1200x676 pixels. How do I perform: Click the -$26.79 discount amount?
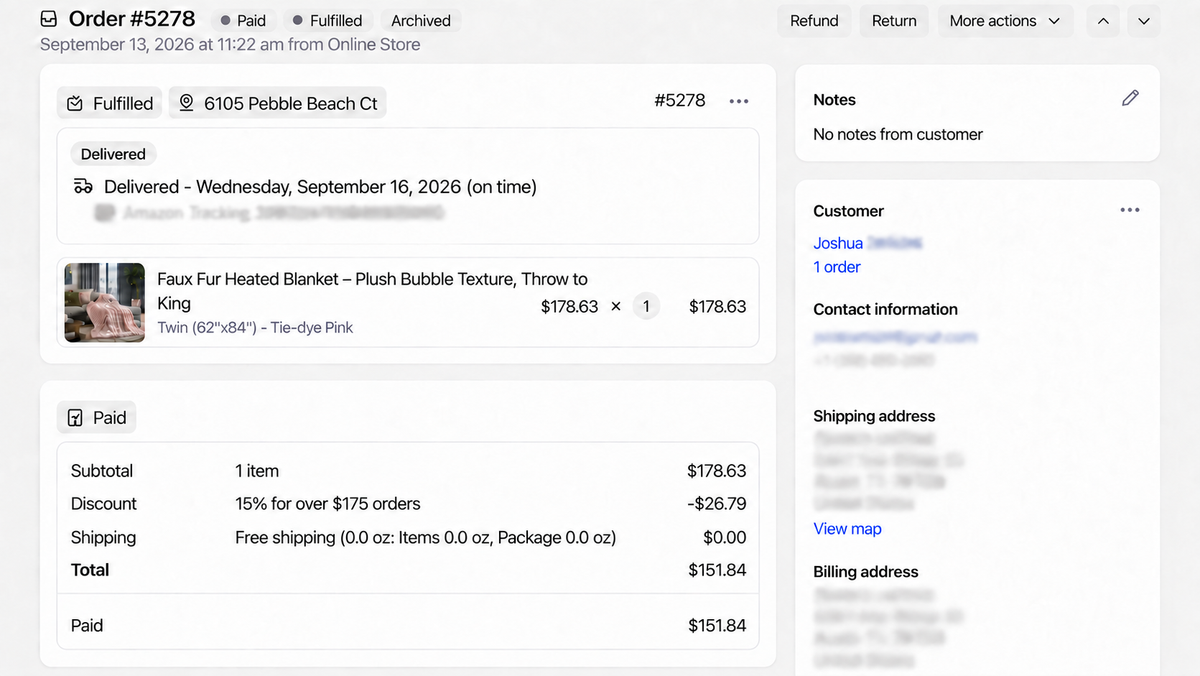tap(717, 504)
